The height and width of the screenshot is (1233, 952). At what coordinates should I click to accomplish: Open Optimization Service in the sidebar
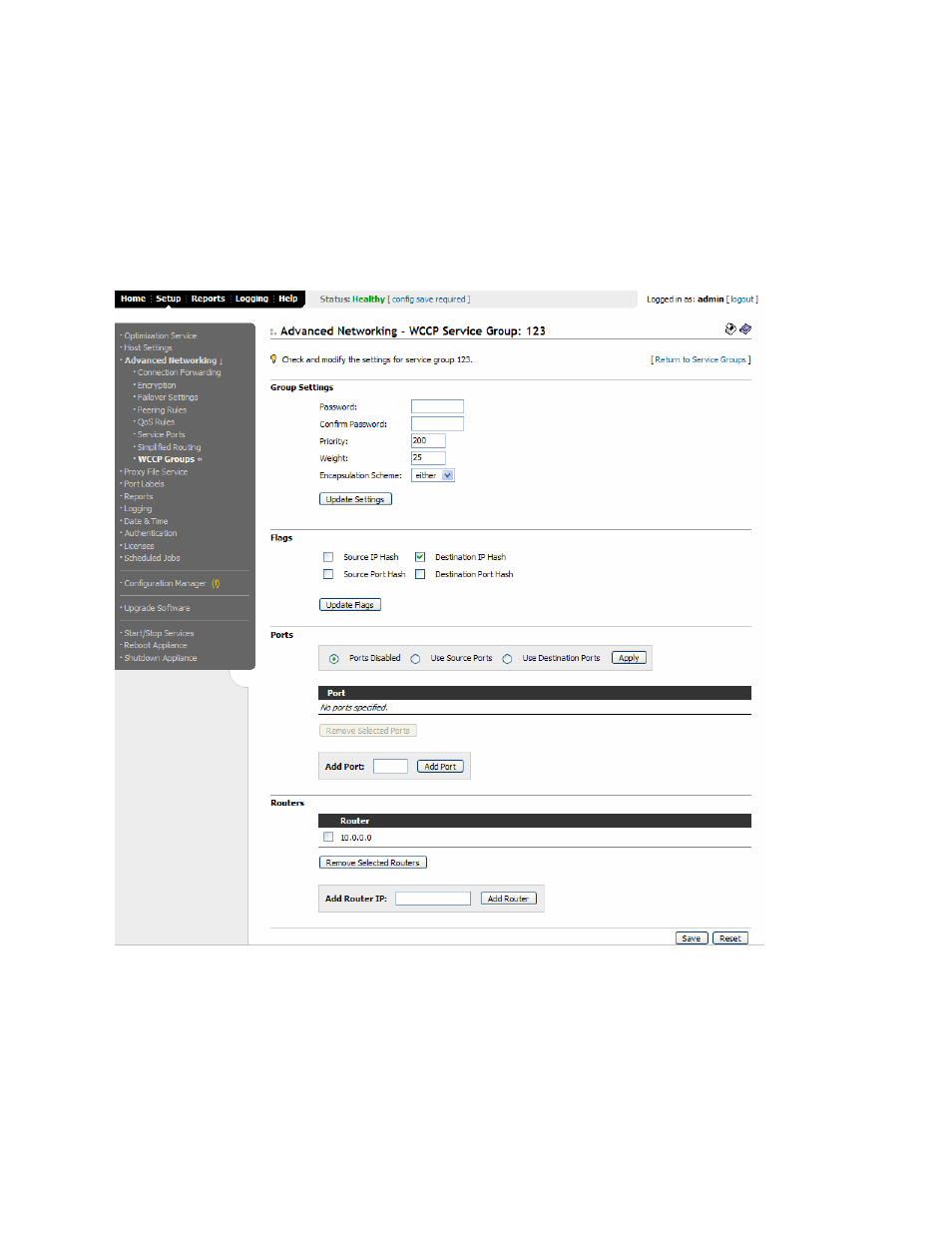point(161,336)
